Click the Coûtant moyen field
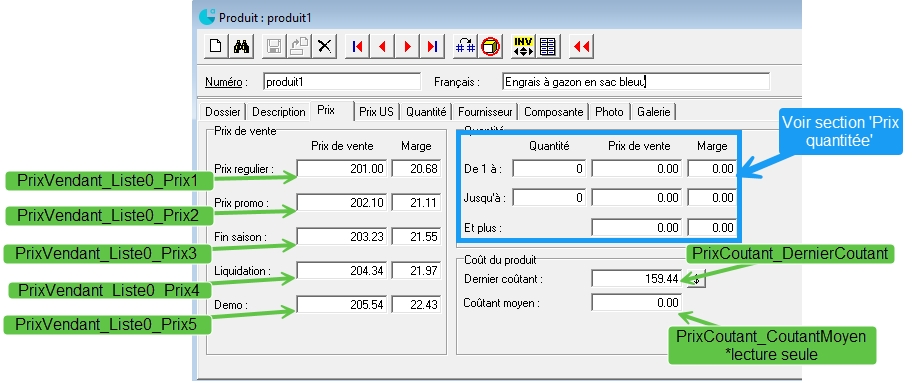 click(x=637, y=302)
